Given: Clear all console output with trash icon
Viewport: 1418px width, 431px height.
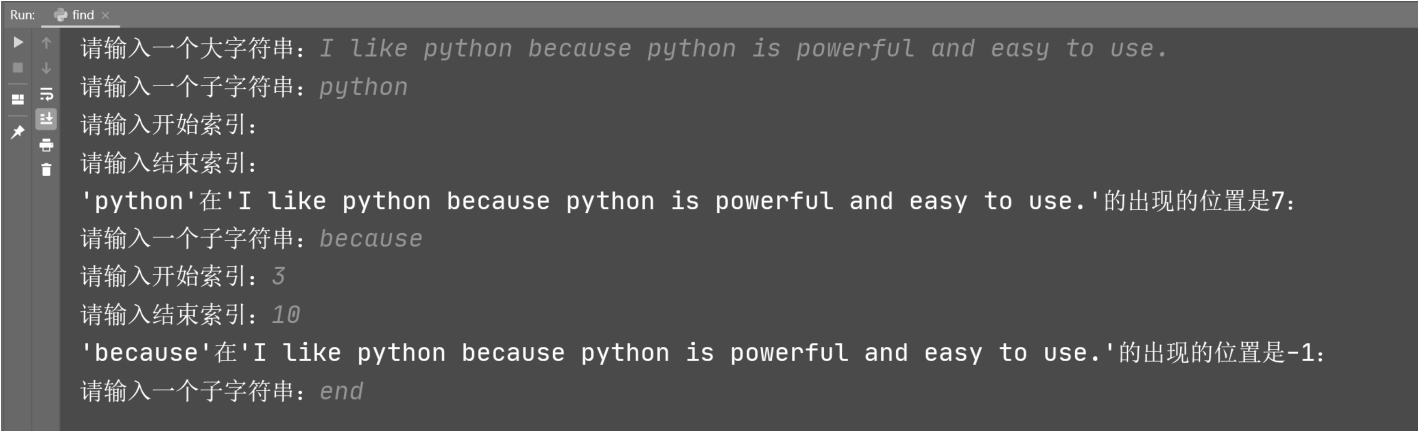Looking at the screenshot, I should (x=45, y=170).
